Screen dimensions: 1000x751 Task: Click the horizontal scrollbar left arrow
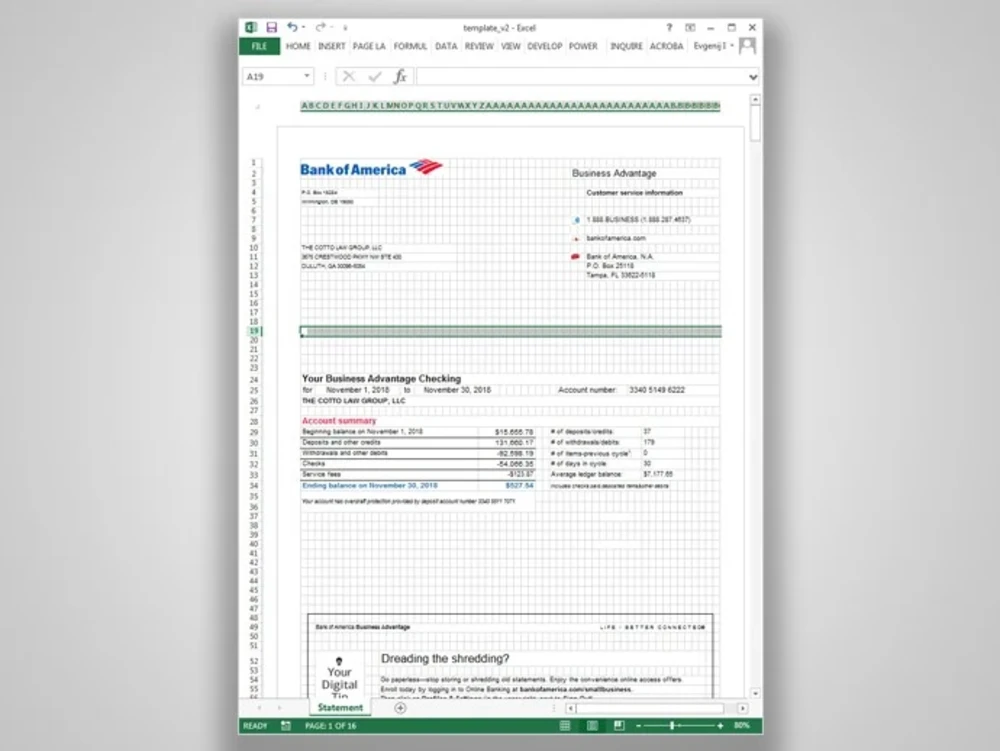coord(571,708)
